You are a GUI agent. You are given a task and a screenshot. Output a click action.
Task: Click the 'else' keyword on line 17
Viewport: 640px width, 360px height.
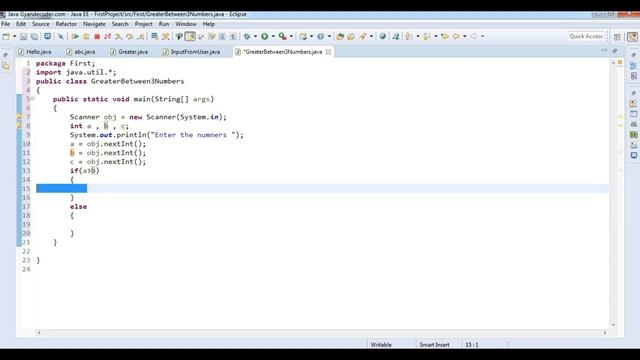click(78, 207)
